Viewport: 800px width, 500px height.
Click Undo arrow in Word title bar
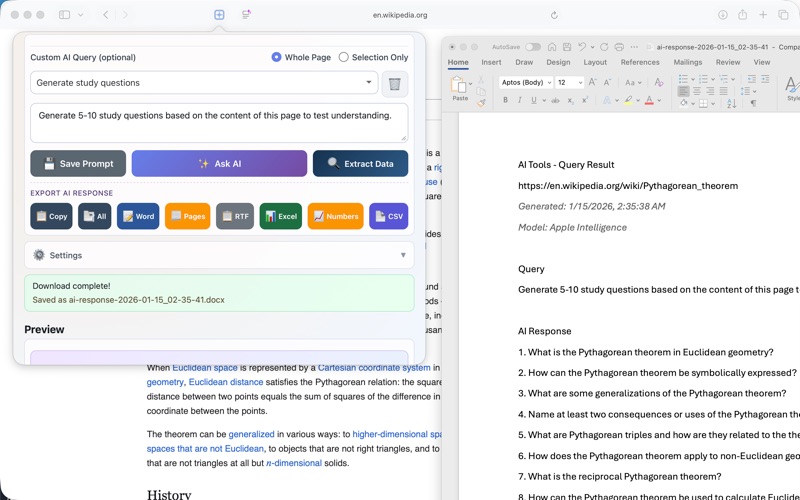click(582, 47)
